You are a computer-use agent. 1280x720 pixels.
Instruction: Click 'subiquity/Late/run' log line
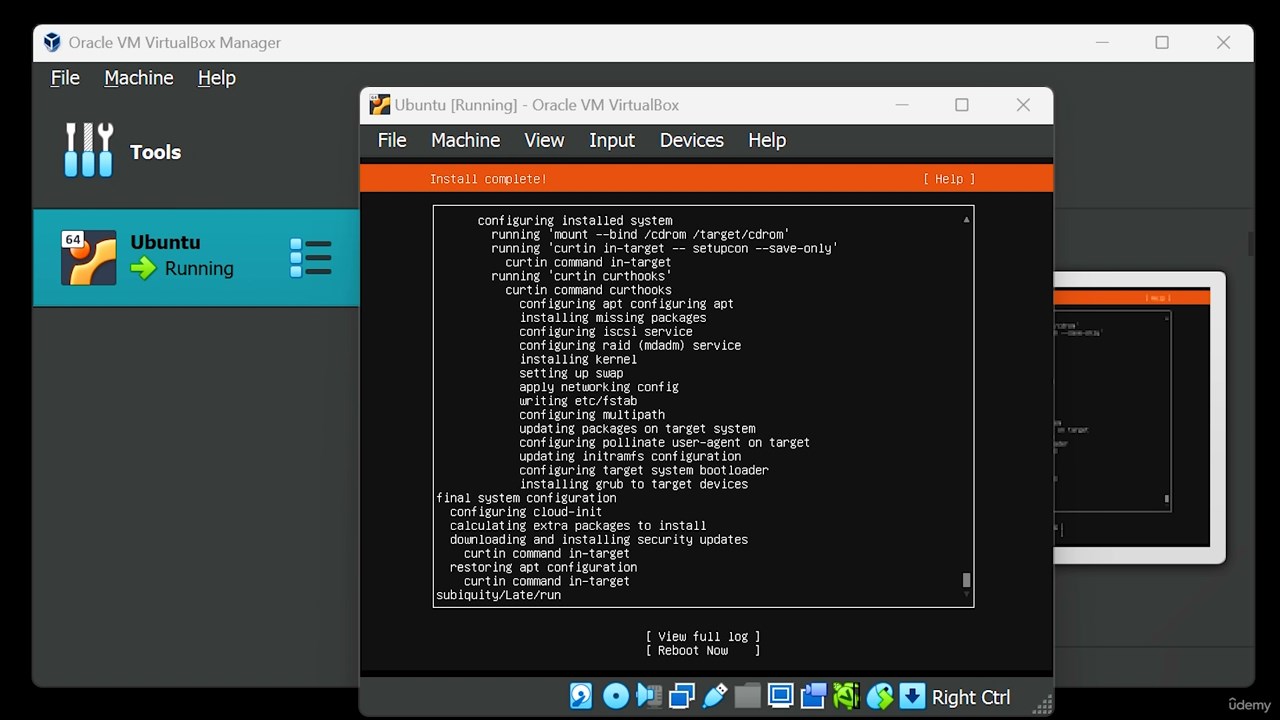pyautogui.click(x=498, y=595)
